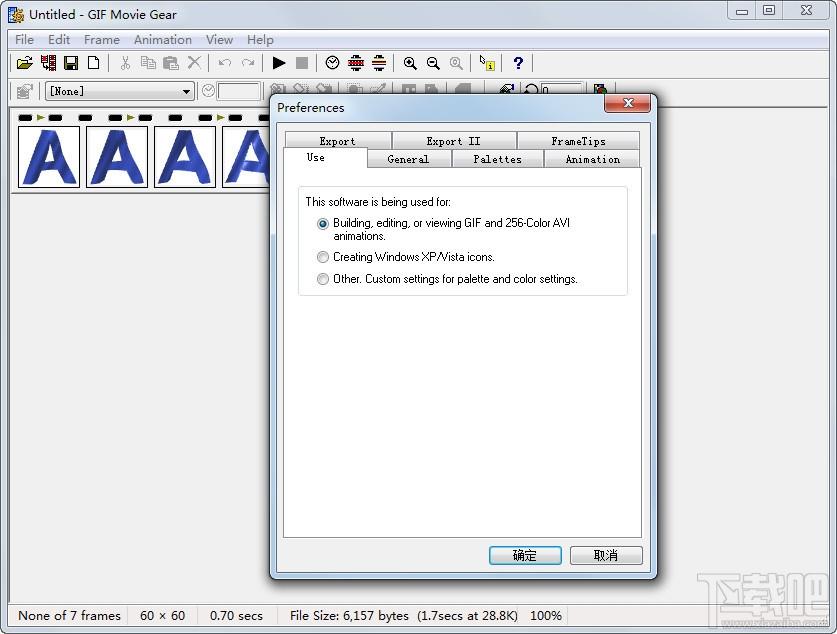Image resolution: width=837 pixels, height=634 pixels.
Task: Click the context help question mark
Action: [x=518, y=63]
